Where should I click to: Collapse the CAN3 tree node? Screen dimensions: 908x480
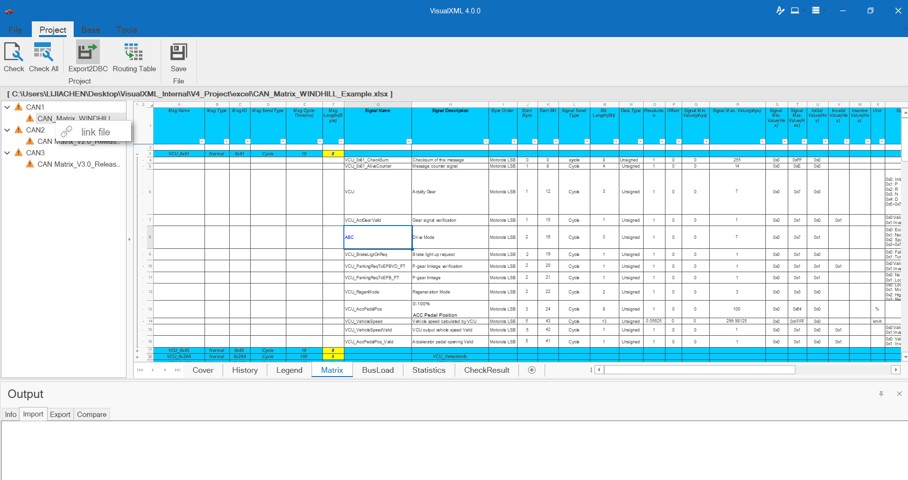pos(8,153)
